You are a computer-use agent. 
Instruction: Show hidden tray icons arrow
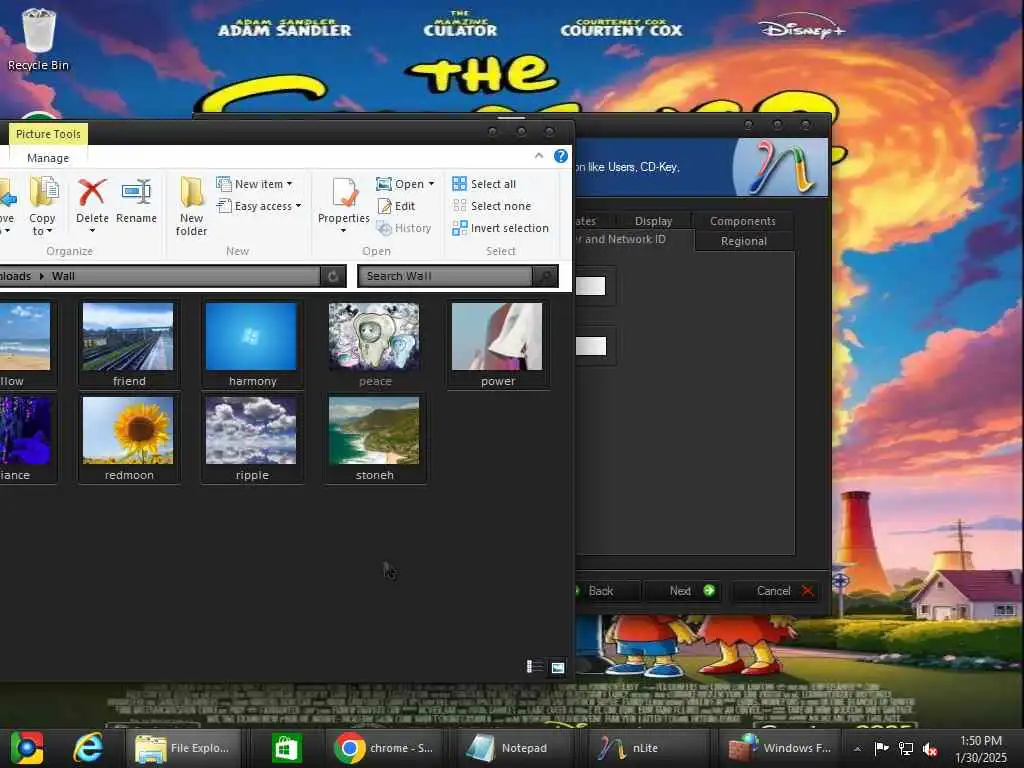857,748
